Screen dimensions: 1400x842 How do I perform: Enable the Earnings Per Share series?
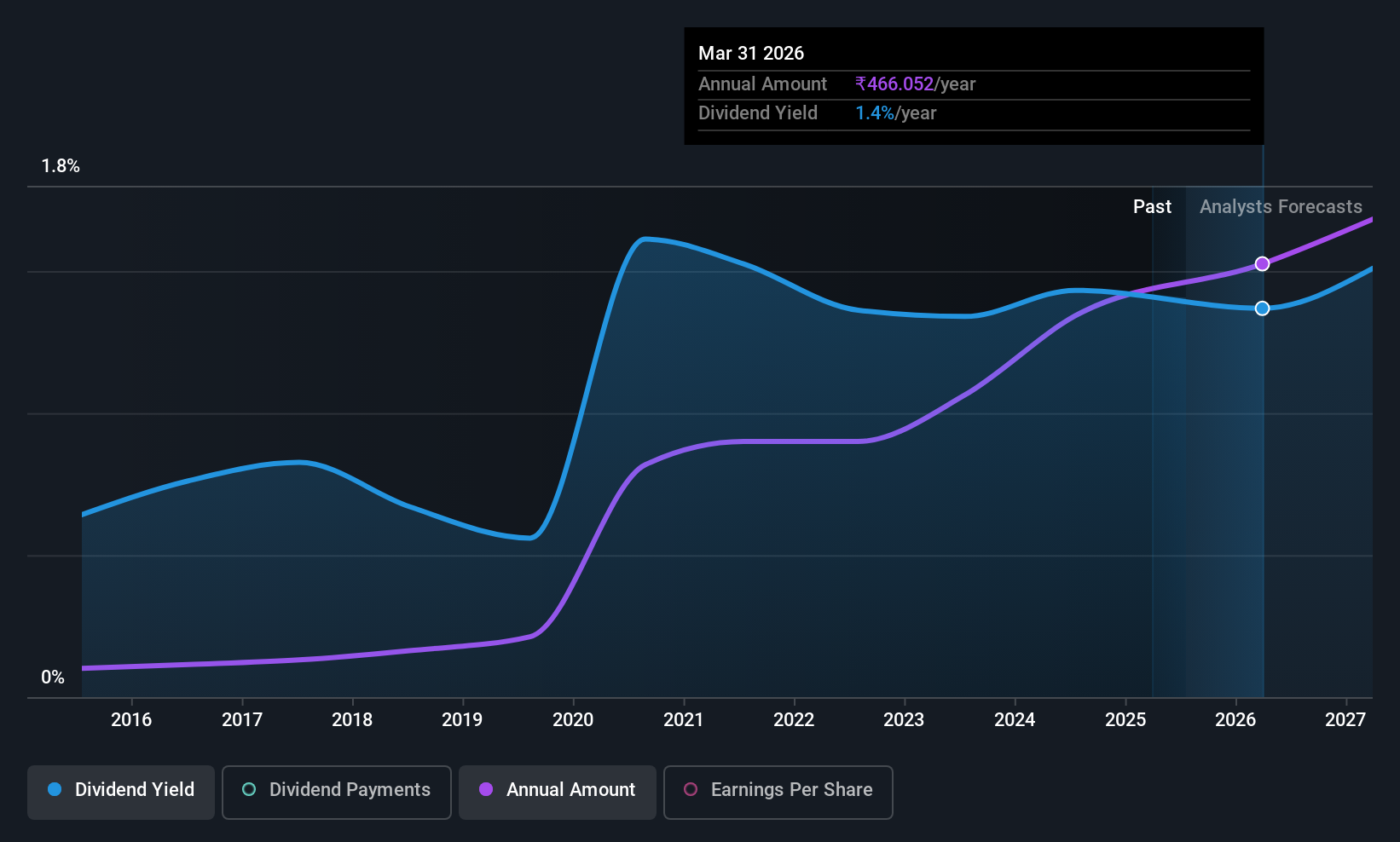click(778, 792)
